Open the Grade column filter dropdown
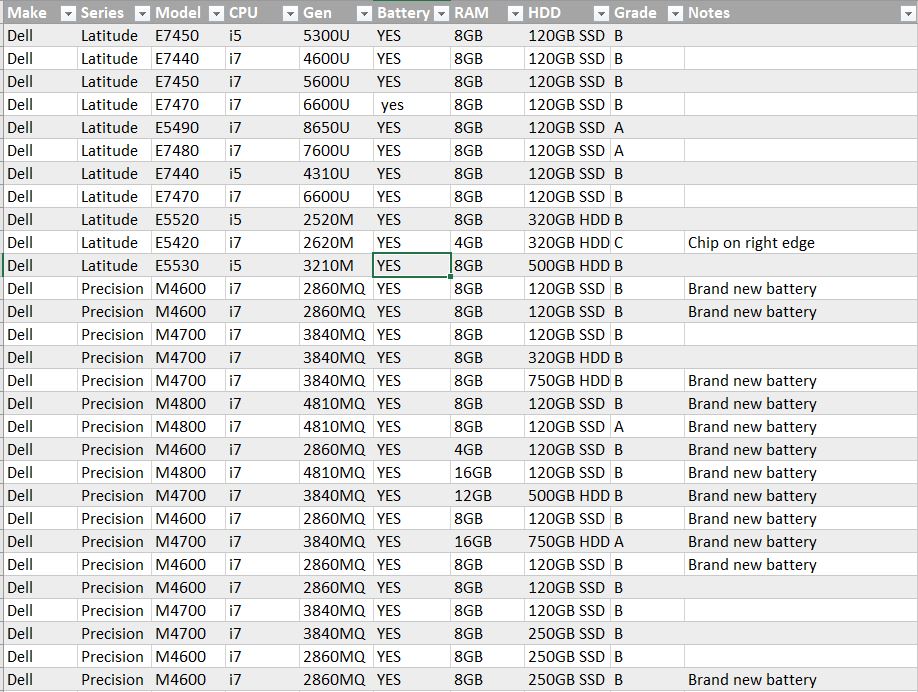 coord(675,13)
